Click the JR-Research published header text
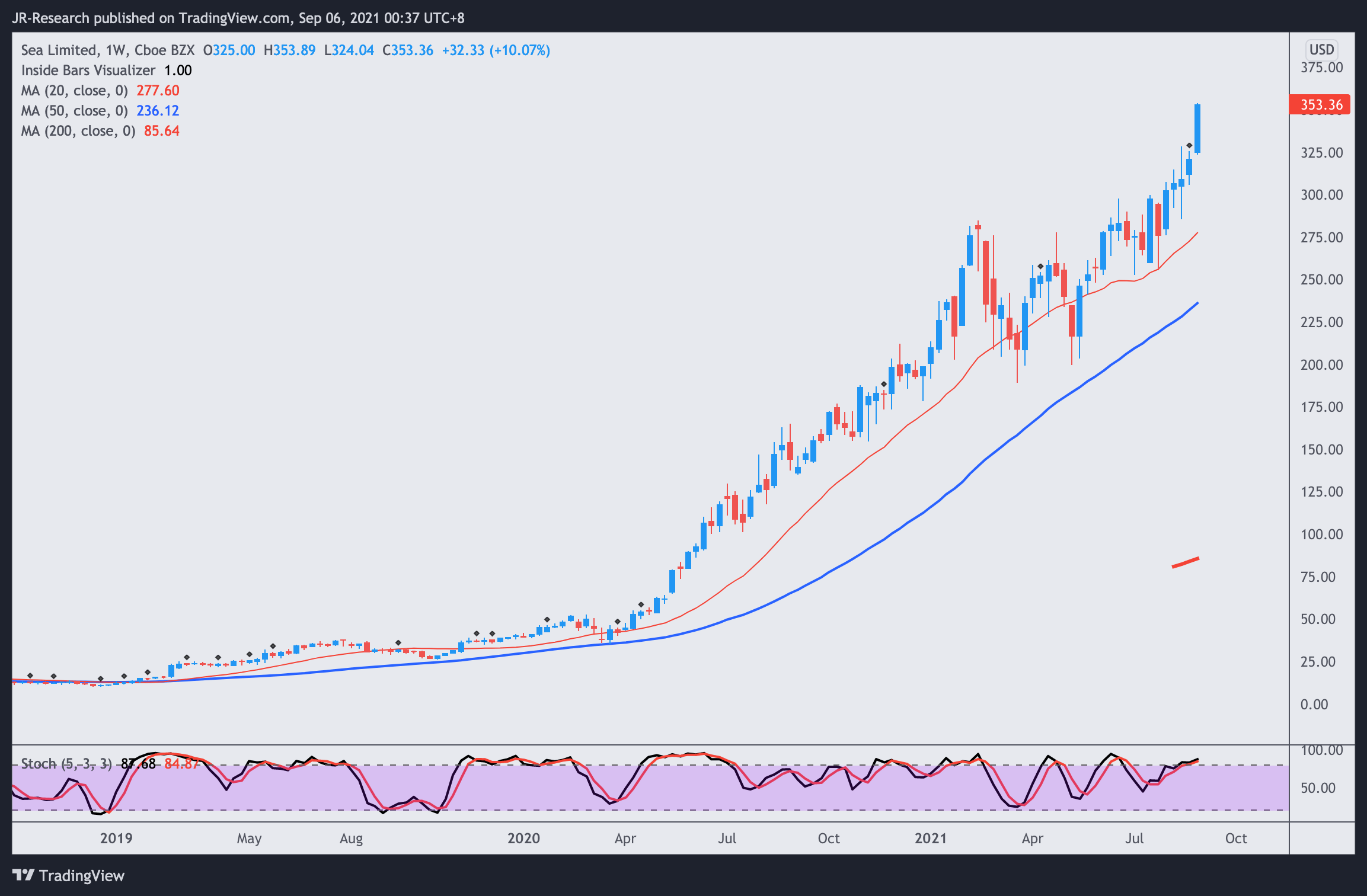 238,18
